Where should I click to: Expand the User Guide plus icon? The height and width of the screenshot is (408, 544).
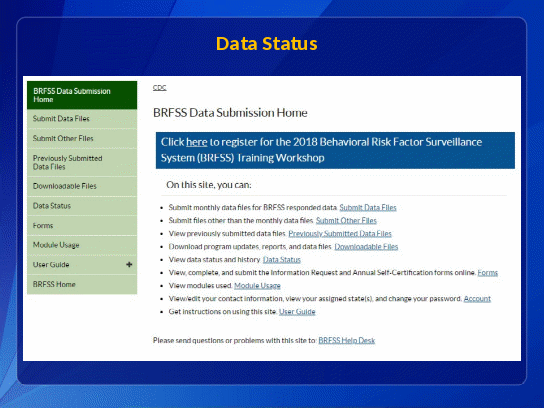[129, 264]
